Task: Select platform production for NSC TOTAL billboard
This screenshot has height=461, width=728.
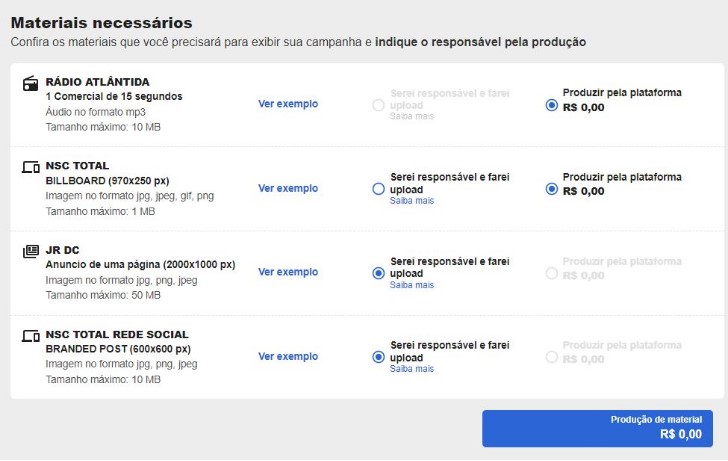Action: (x=552, y=189)
